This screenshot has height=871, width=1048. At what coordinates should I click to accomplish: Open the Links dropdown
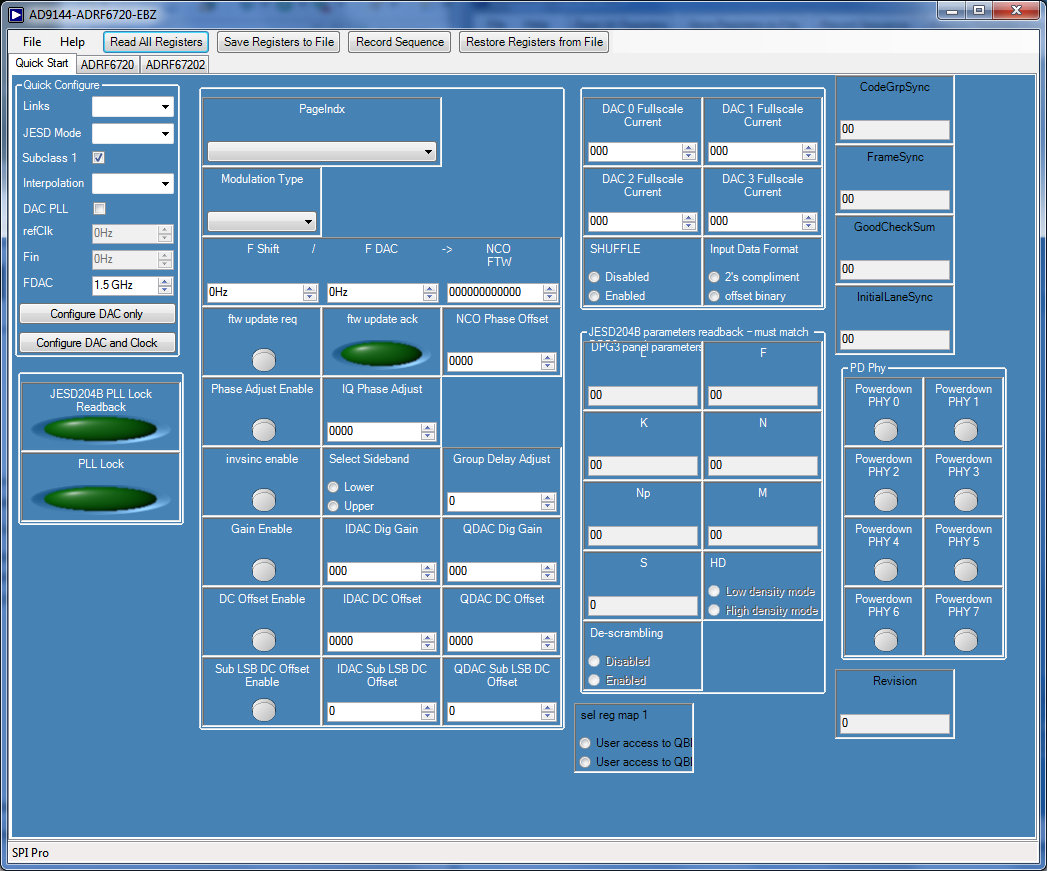coord(132,107)
